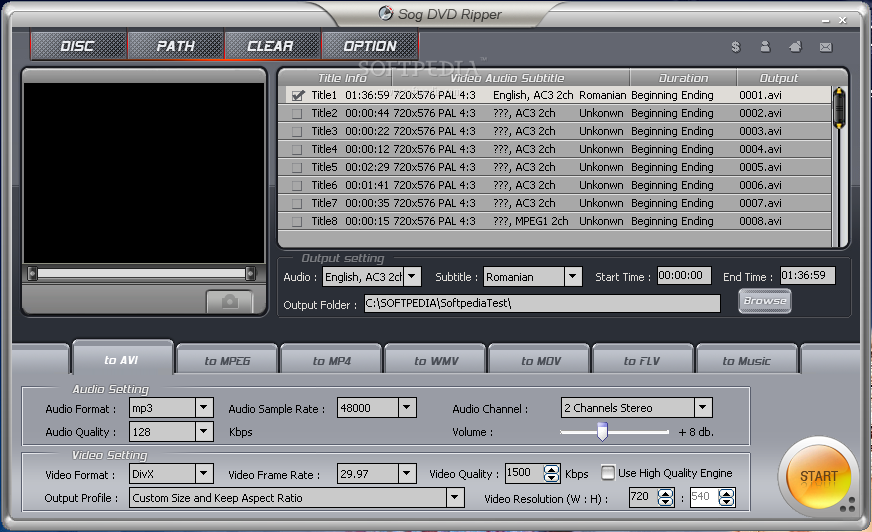This screenshot has width=872, height=532.
Task: Switch to the to MOV tab
Action: click(x=540, y=361)
